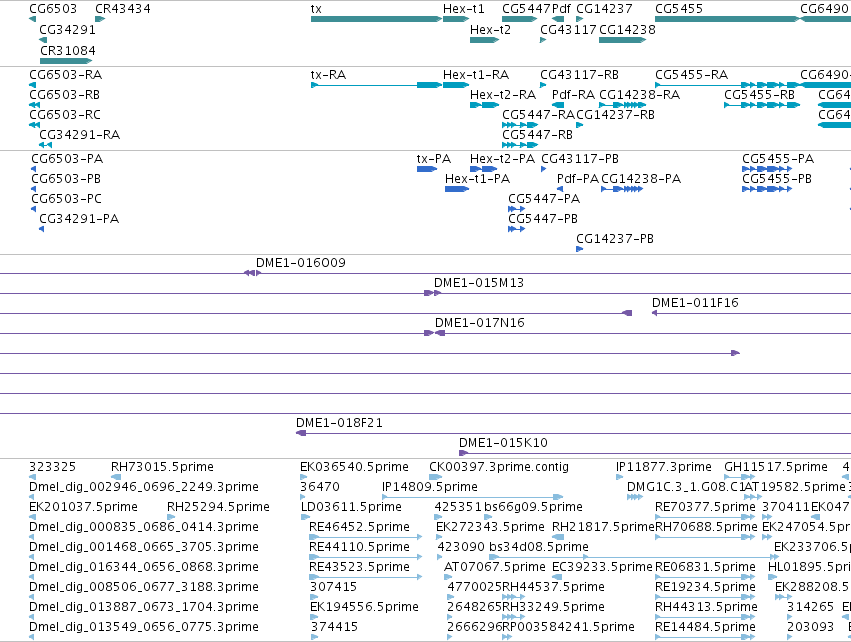This screenshot has height=642, width=851.
Task: Click the Hex-t1-PA protein bar
Action: [456, 189]
